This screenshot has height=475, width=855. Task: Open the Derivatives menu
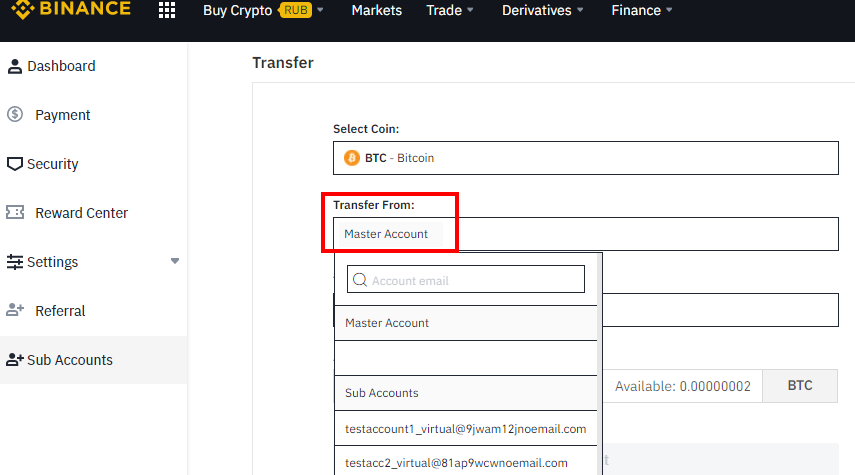click(x=537, y=10)
